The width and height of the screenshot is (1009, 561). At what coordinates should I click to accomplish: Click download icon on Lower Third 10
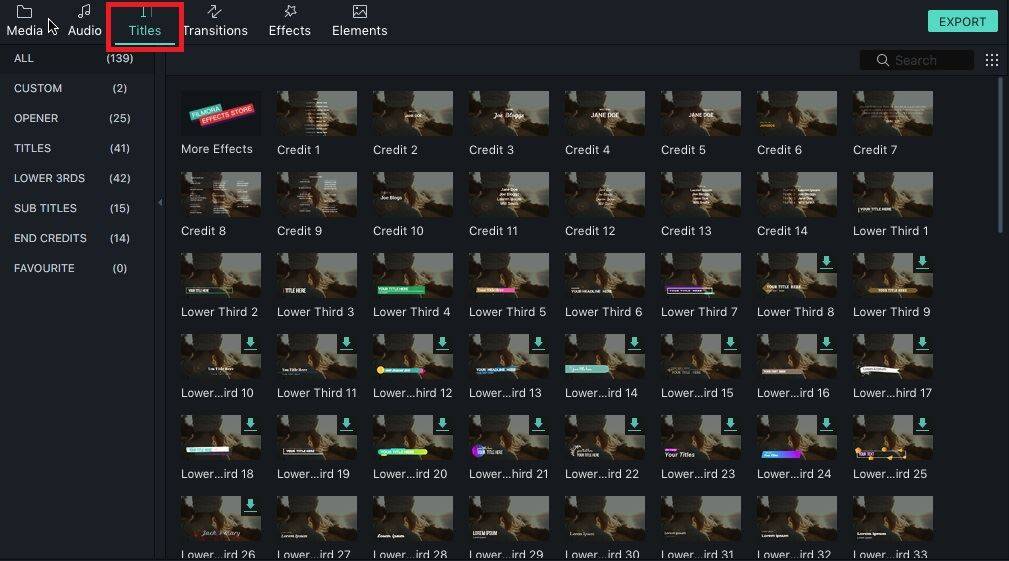[250, 343]
